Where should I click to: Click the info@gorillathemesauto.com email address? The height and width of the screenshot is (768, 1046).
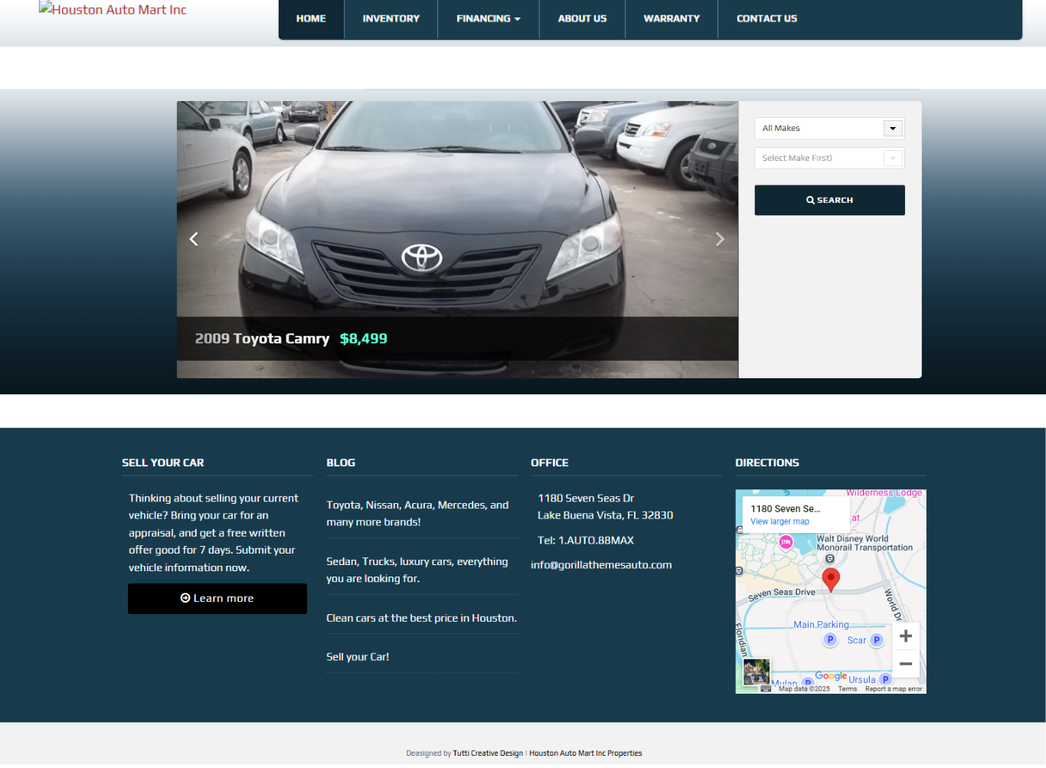coord(601,565)
